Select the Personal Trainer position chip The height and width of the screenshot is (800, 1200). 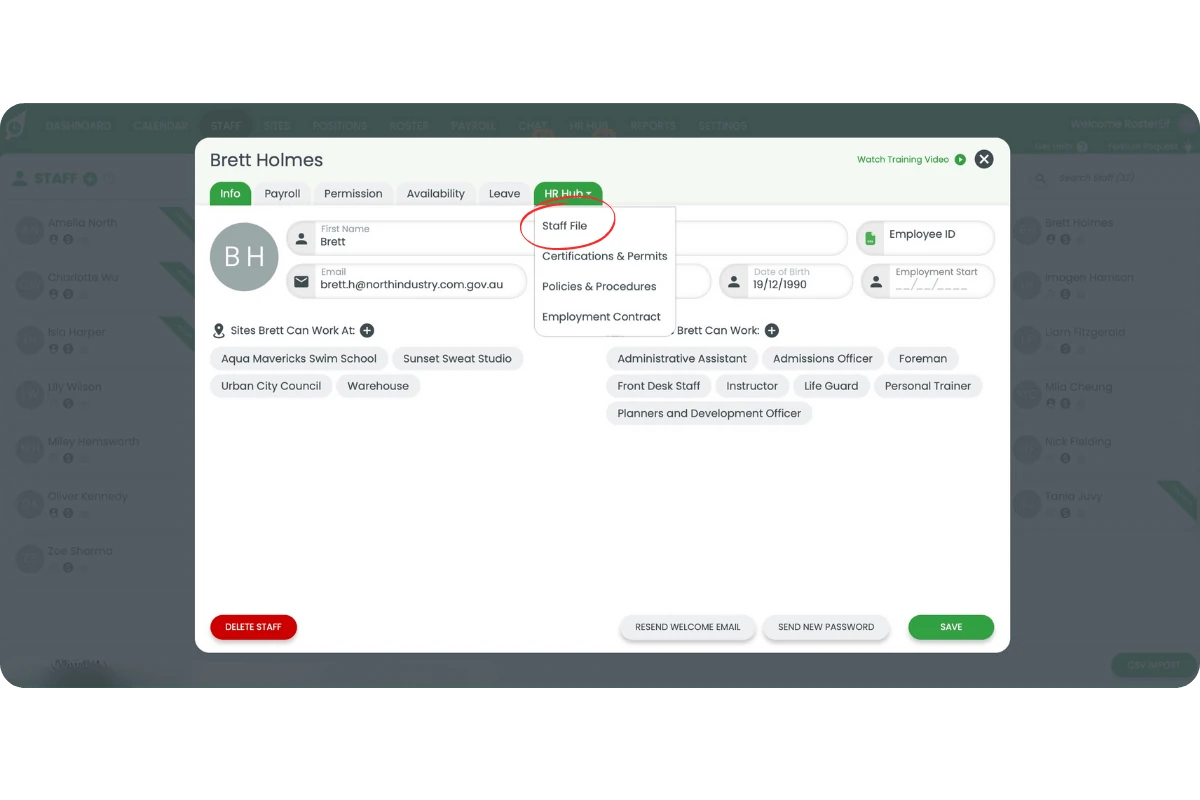[x=928, y=386]
